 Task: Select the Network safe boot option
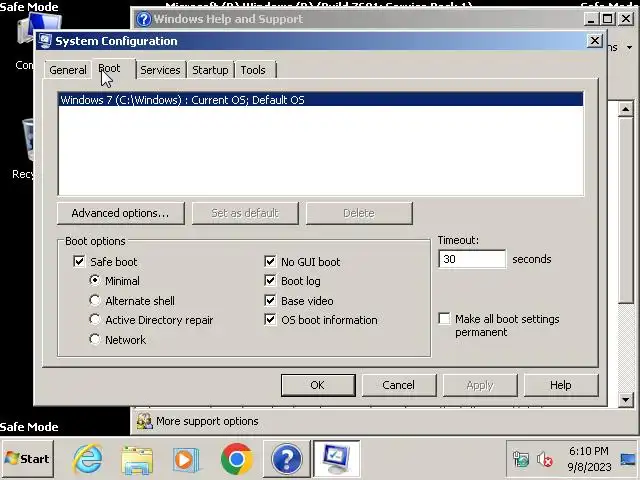(95, 339)
